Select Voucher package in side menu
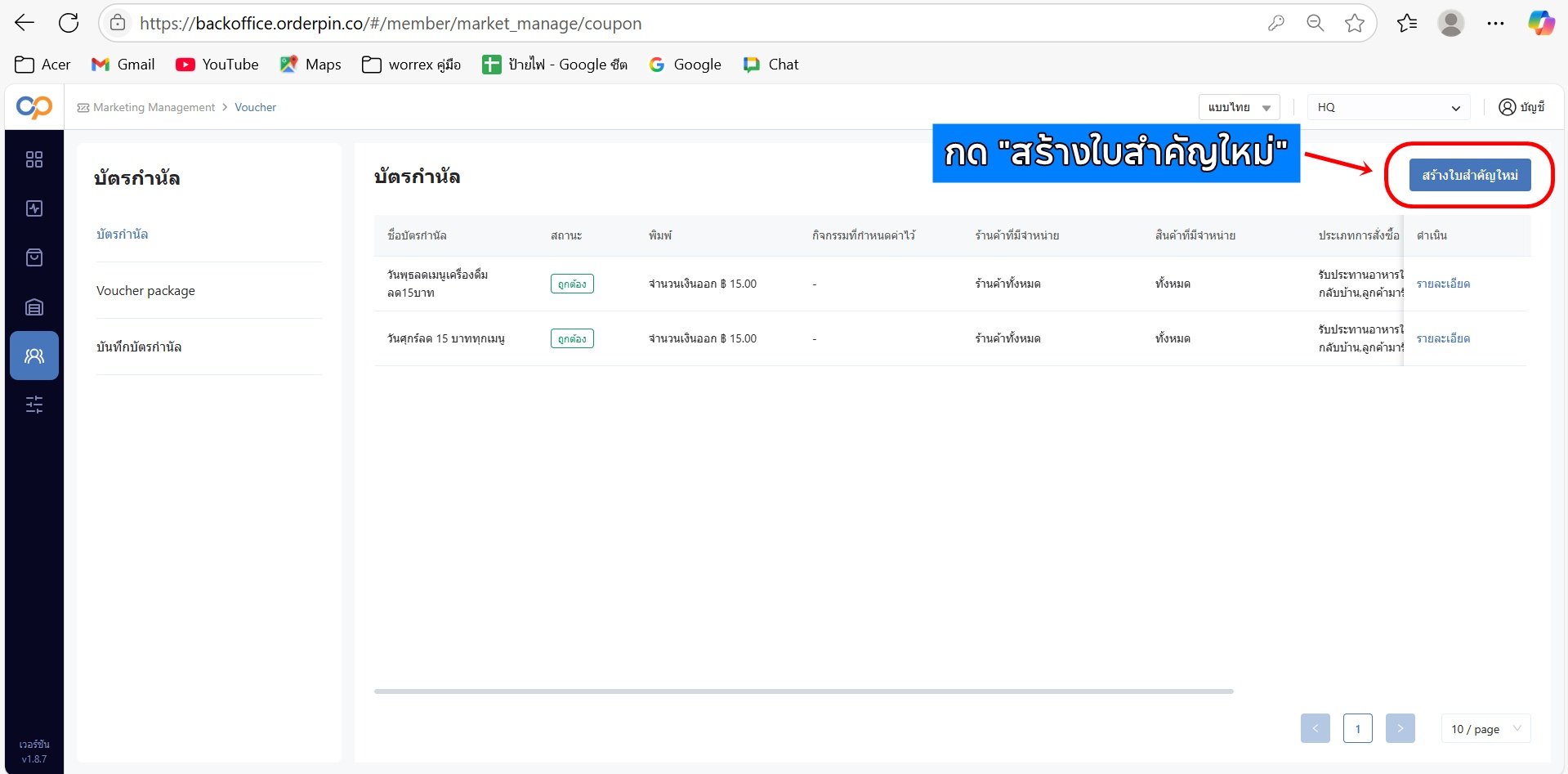The height and width of the screenshot is (774, 1568). 145,291
